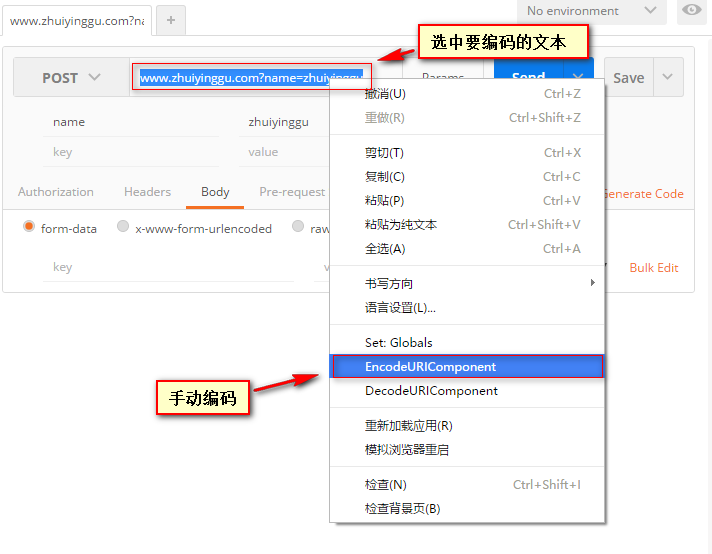This screenshot has width=712, height=554.
Task: Click the zhuiyinggu parameter value field
Action: [285, 122]
